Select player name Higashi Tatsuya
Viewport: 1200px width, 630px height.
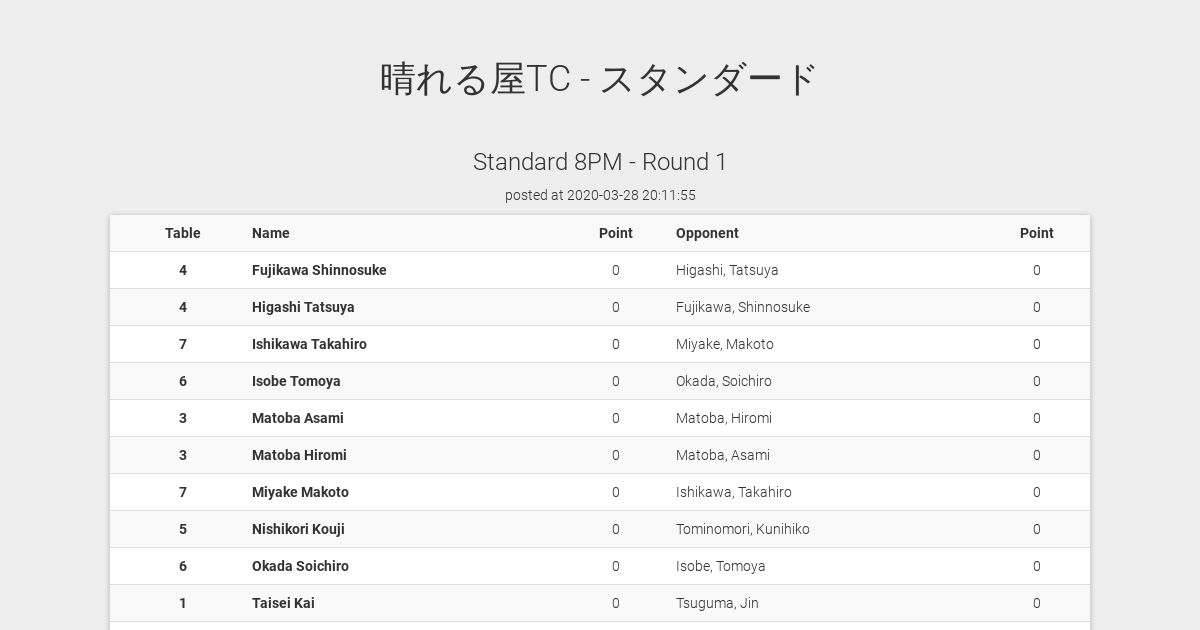click(303, 307)
